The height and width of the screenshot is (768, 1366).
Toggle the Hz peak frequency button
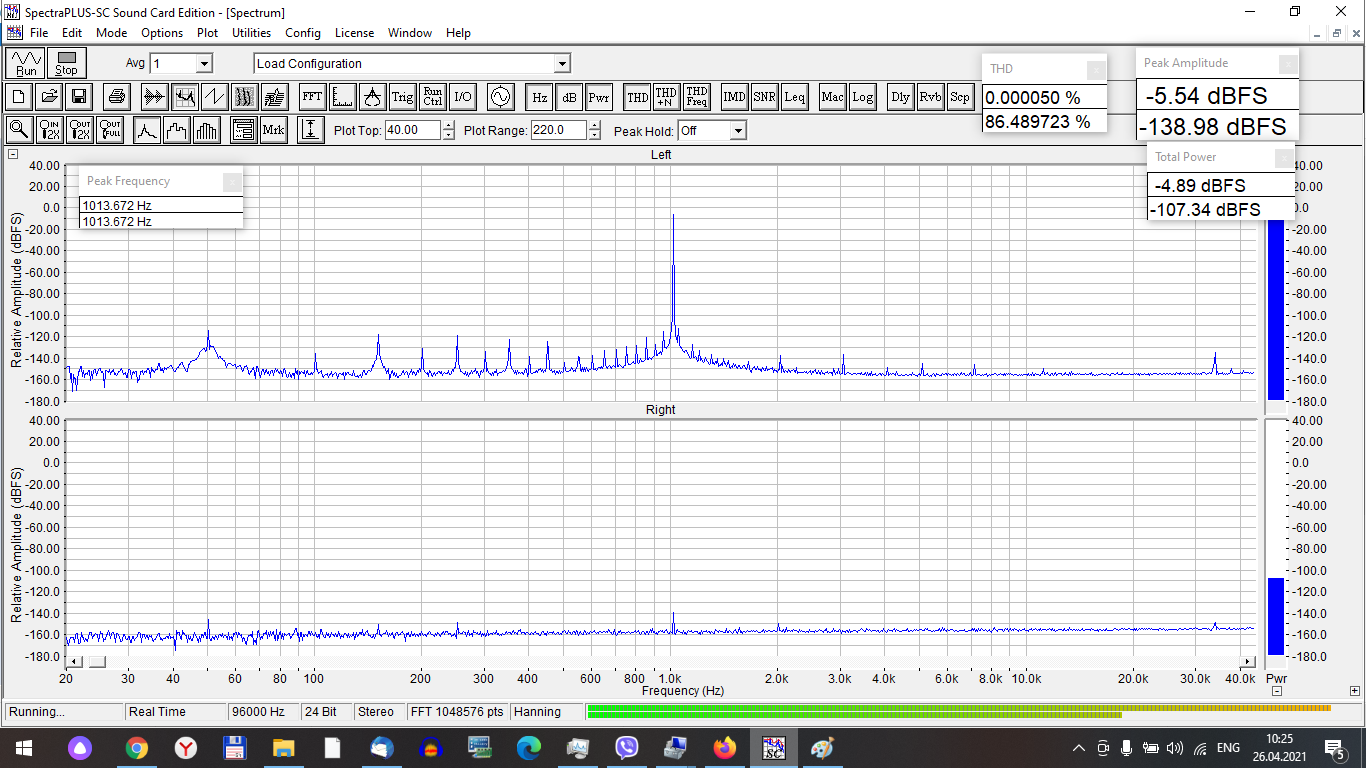click(x=539, y=97)
